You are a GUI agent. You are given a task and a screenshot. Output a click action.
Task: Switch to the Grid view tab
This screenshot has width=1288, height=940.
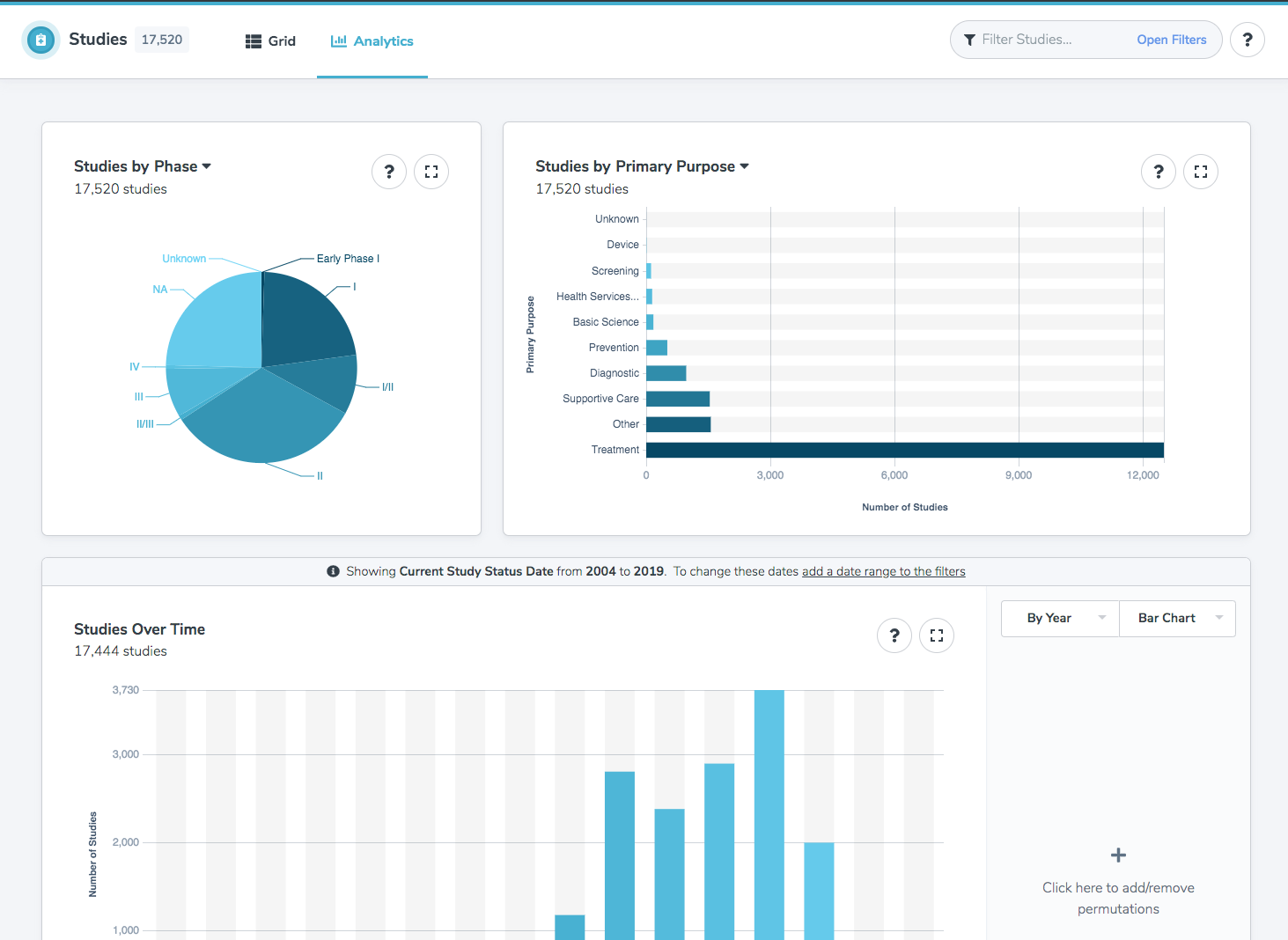tap(270, 41)
